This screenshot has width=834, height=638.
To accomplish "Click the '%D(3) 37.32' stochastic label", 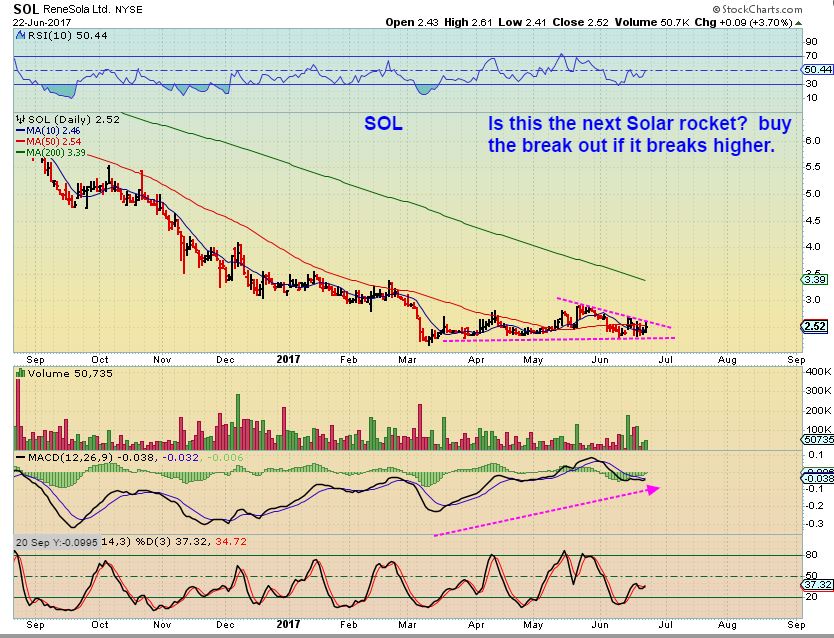I will pos(173,542).
